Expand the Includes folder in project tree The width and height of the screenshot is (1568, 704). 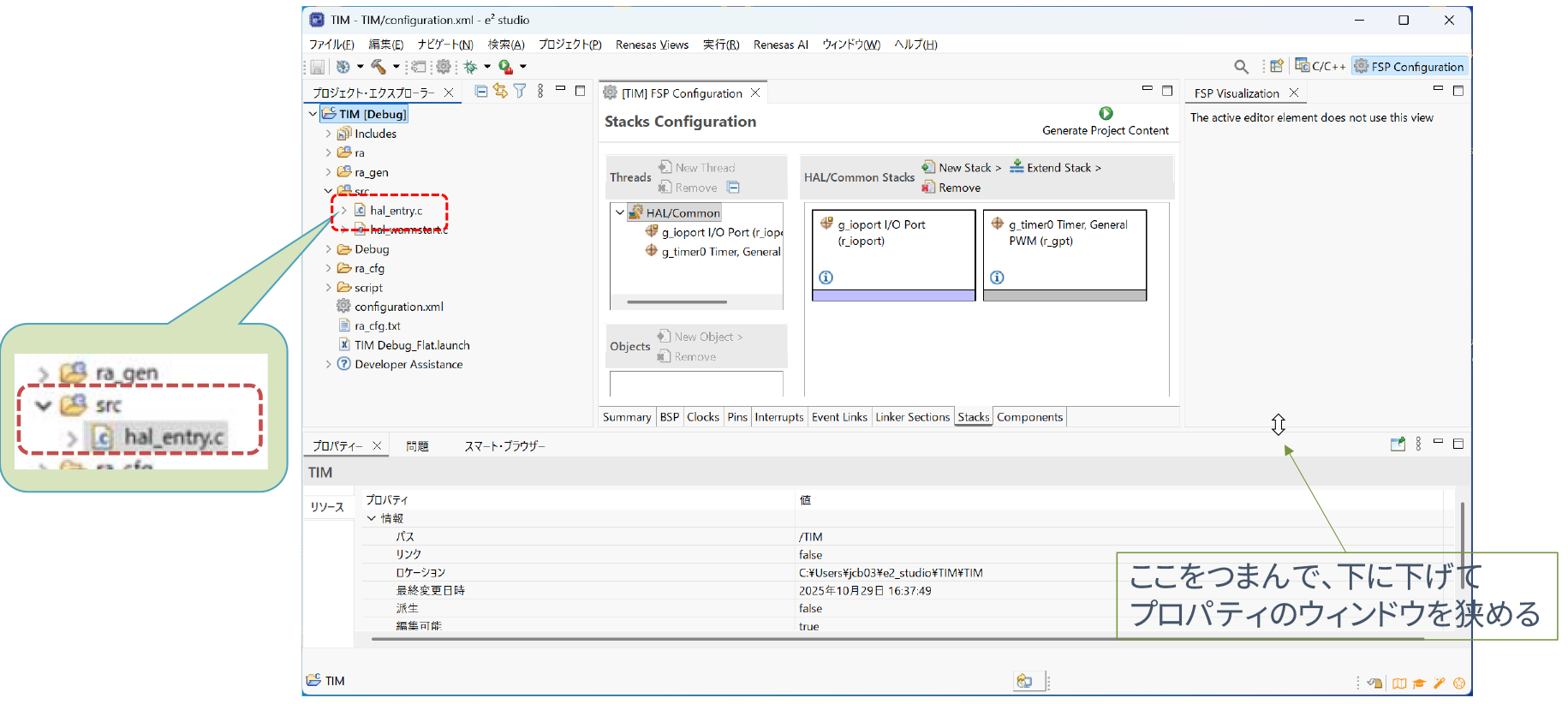coord(328,134)
